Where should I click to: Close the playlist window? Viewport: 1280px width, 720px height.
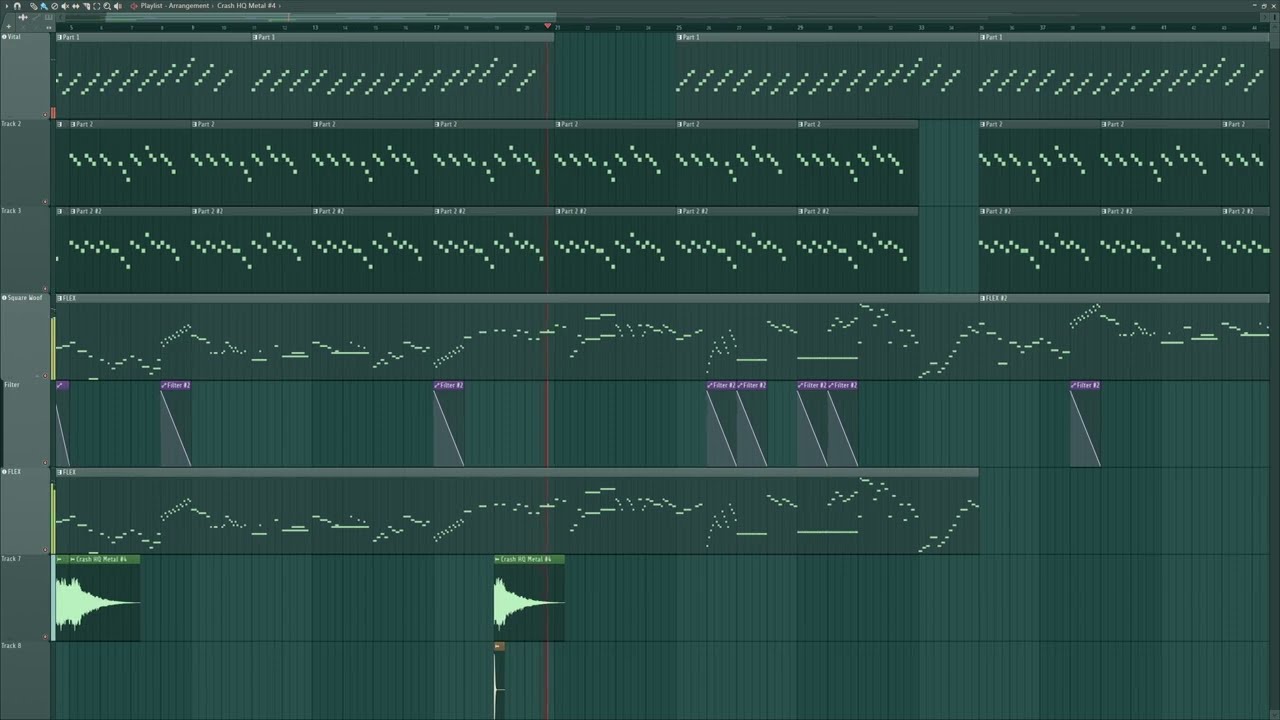1274,6
